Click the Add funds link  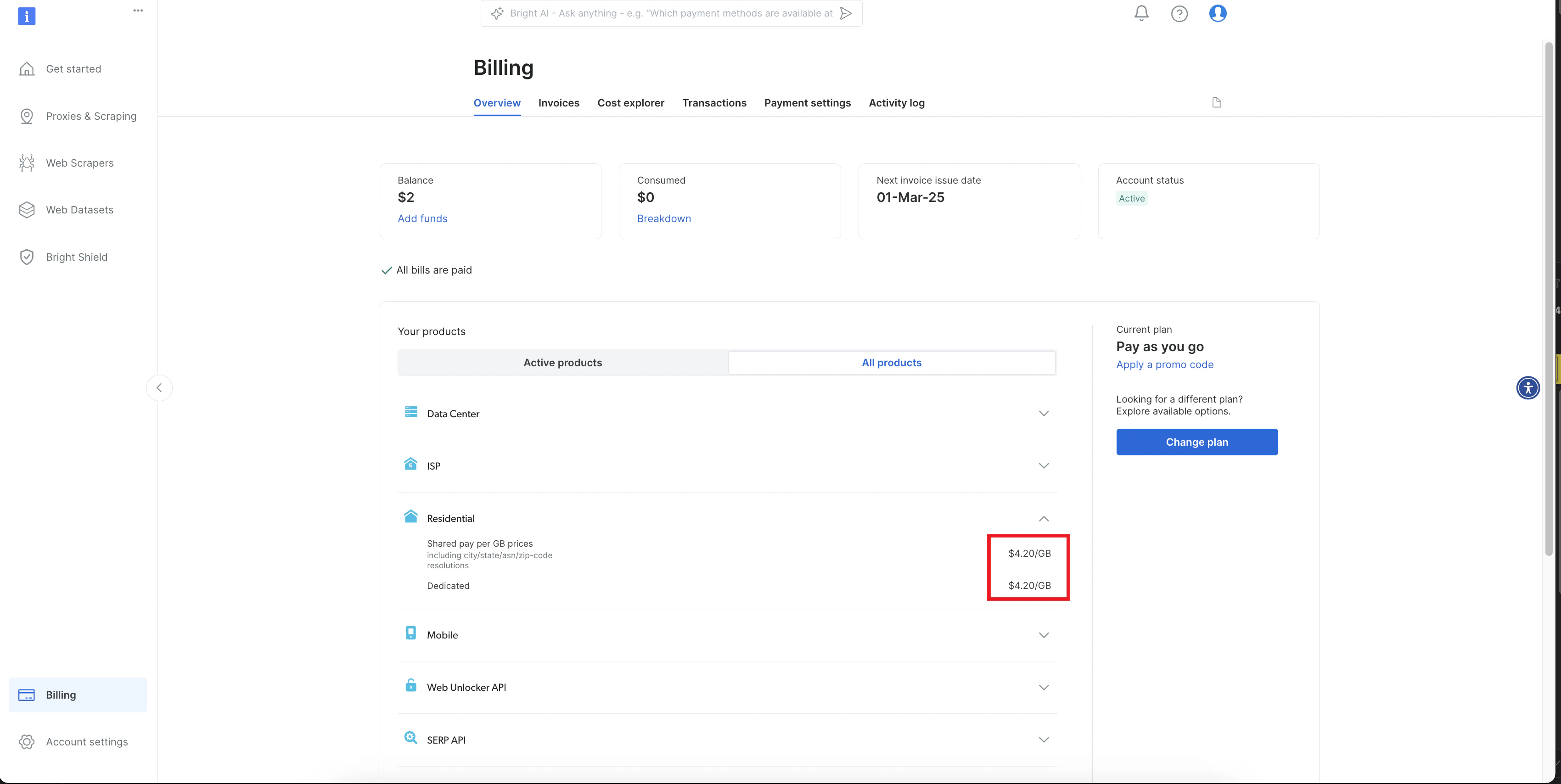422,218
